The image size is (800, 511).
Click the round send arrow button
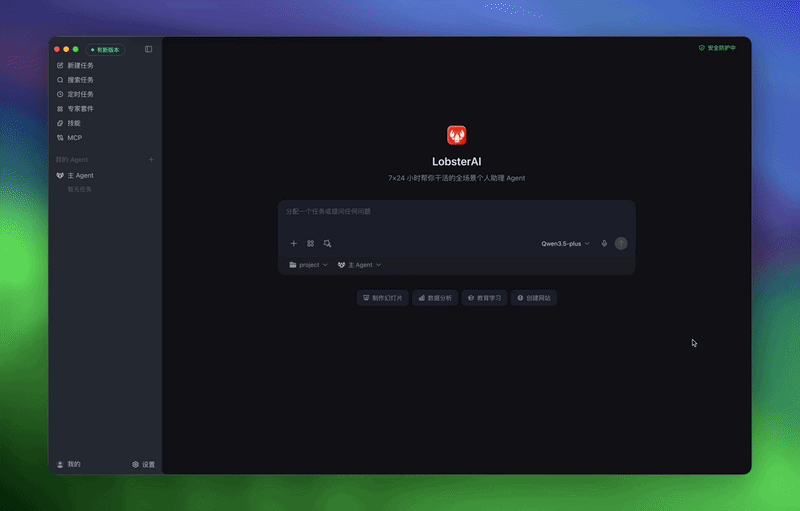pyautogui.click(x=621, y=244)
